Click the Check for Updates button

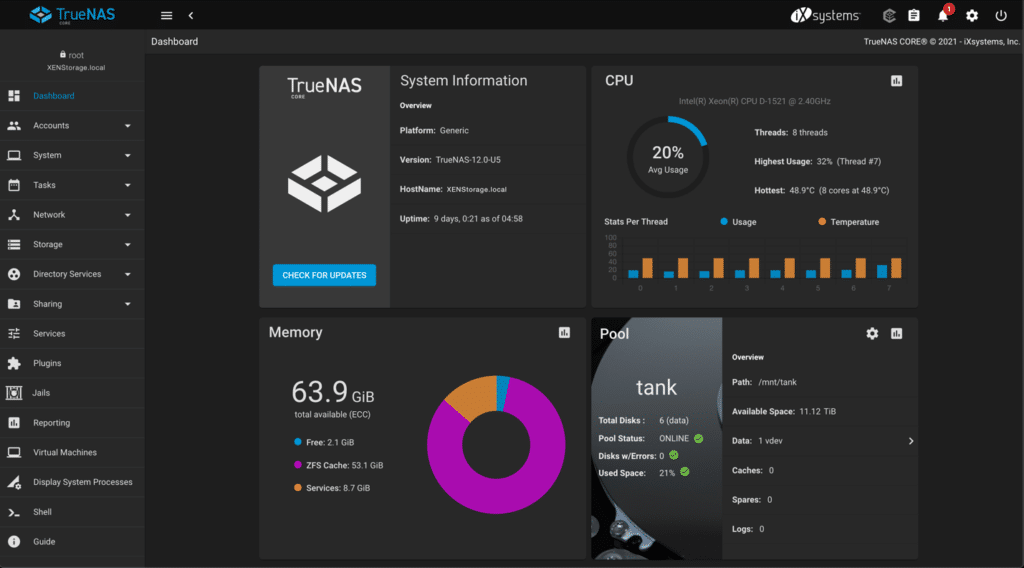pyautogui.click(x=324, y=275)
